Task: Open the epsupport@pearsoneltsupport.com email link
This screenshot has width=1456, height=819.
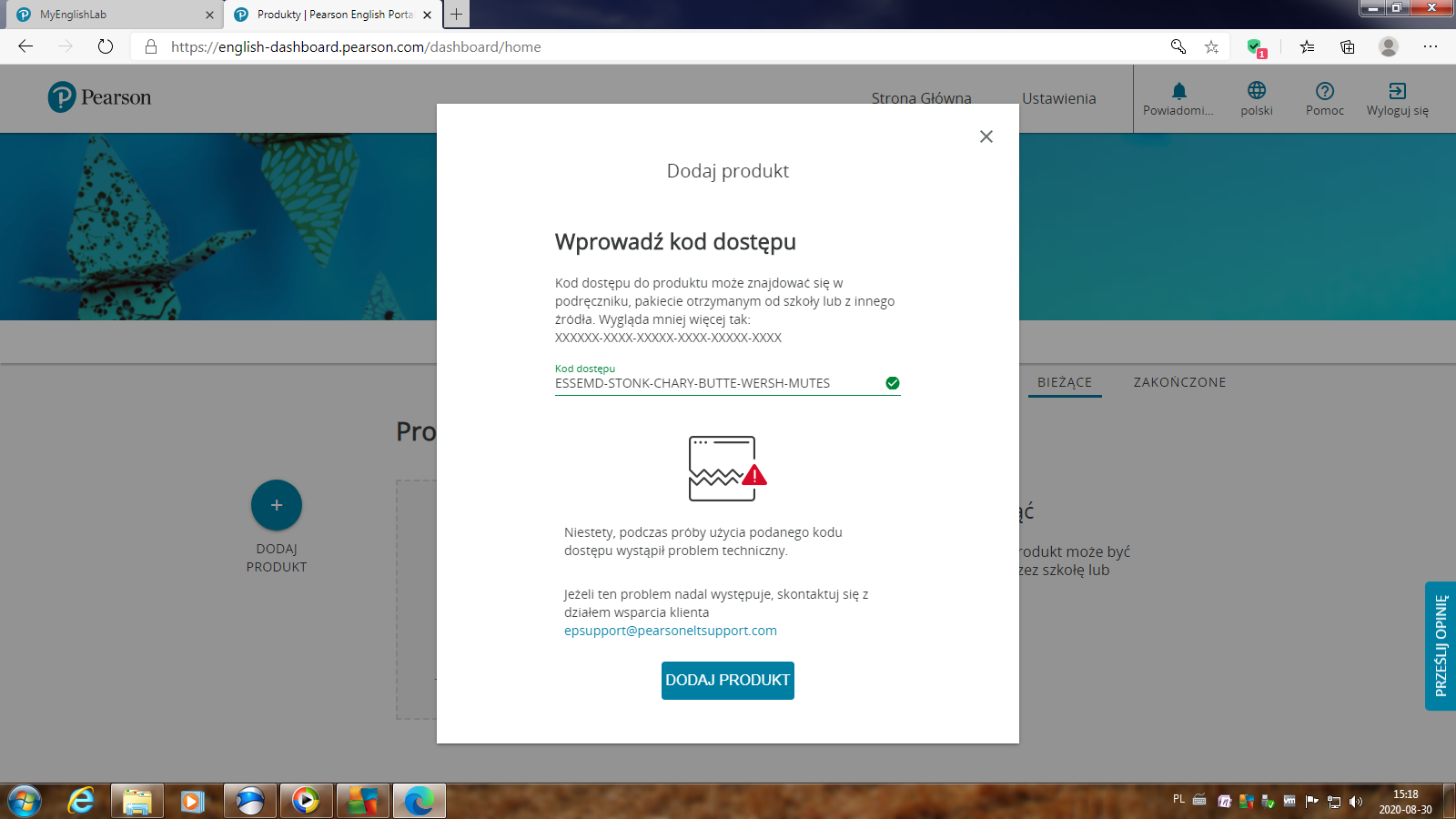Action: point(671,631)
